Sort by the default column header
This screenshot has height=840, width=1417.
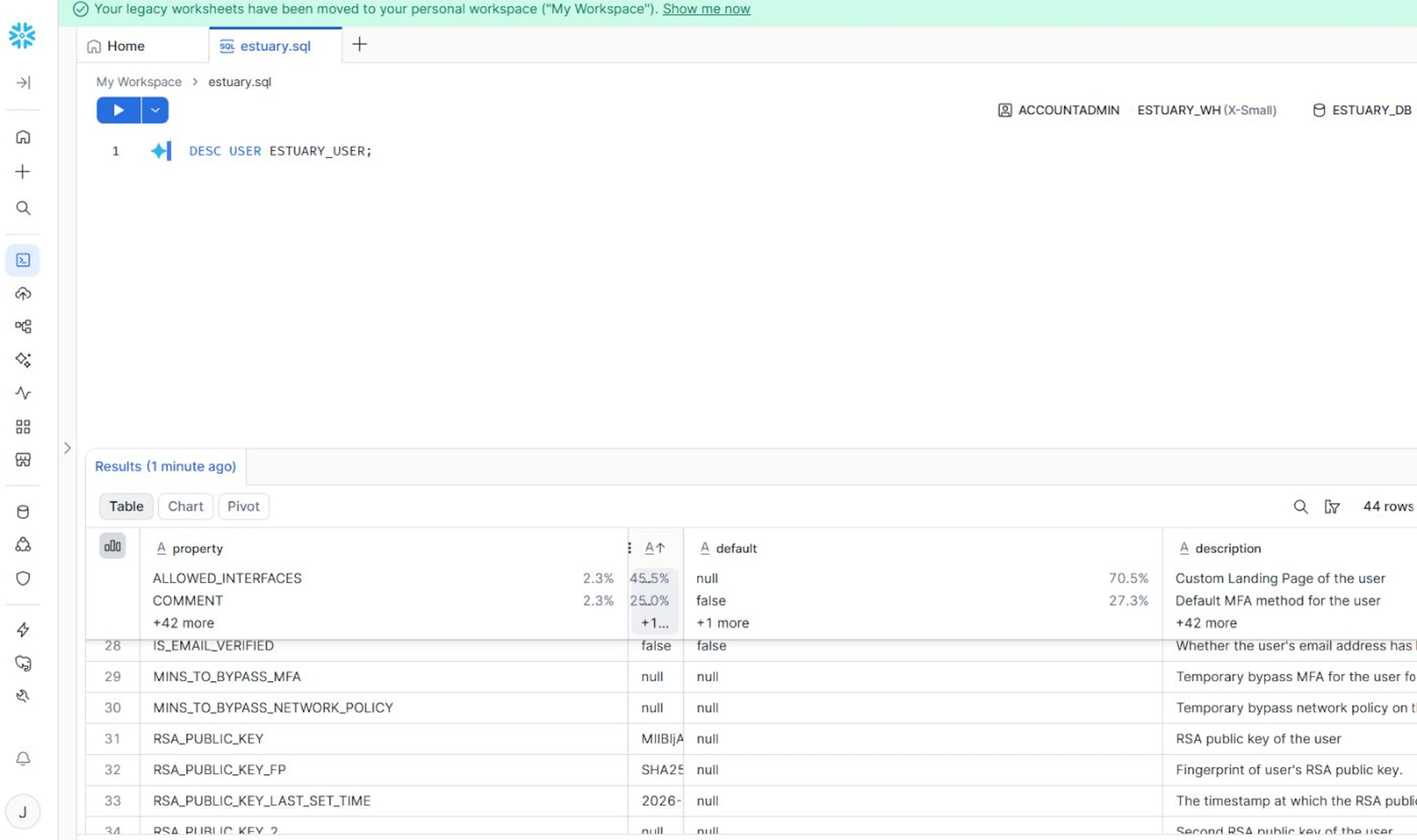736,548
